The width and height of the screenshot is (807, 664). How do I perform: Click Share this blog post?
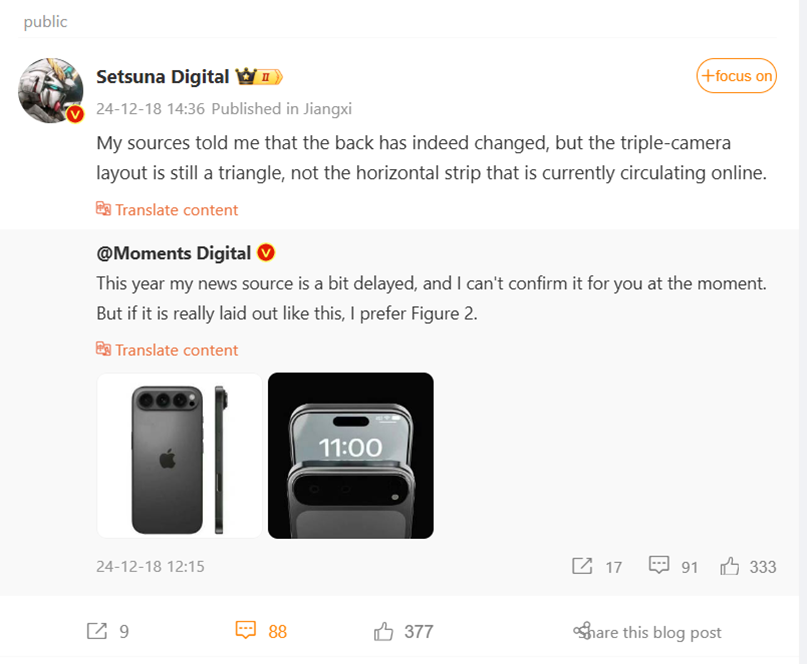647,632
